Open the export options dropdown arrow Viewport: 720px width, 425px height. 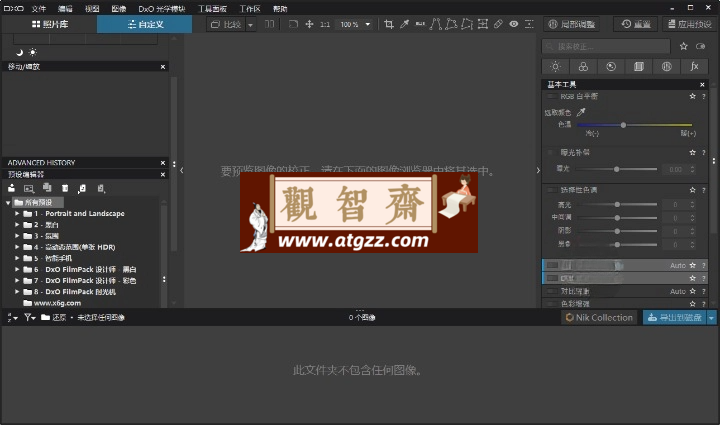point(711,318)
